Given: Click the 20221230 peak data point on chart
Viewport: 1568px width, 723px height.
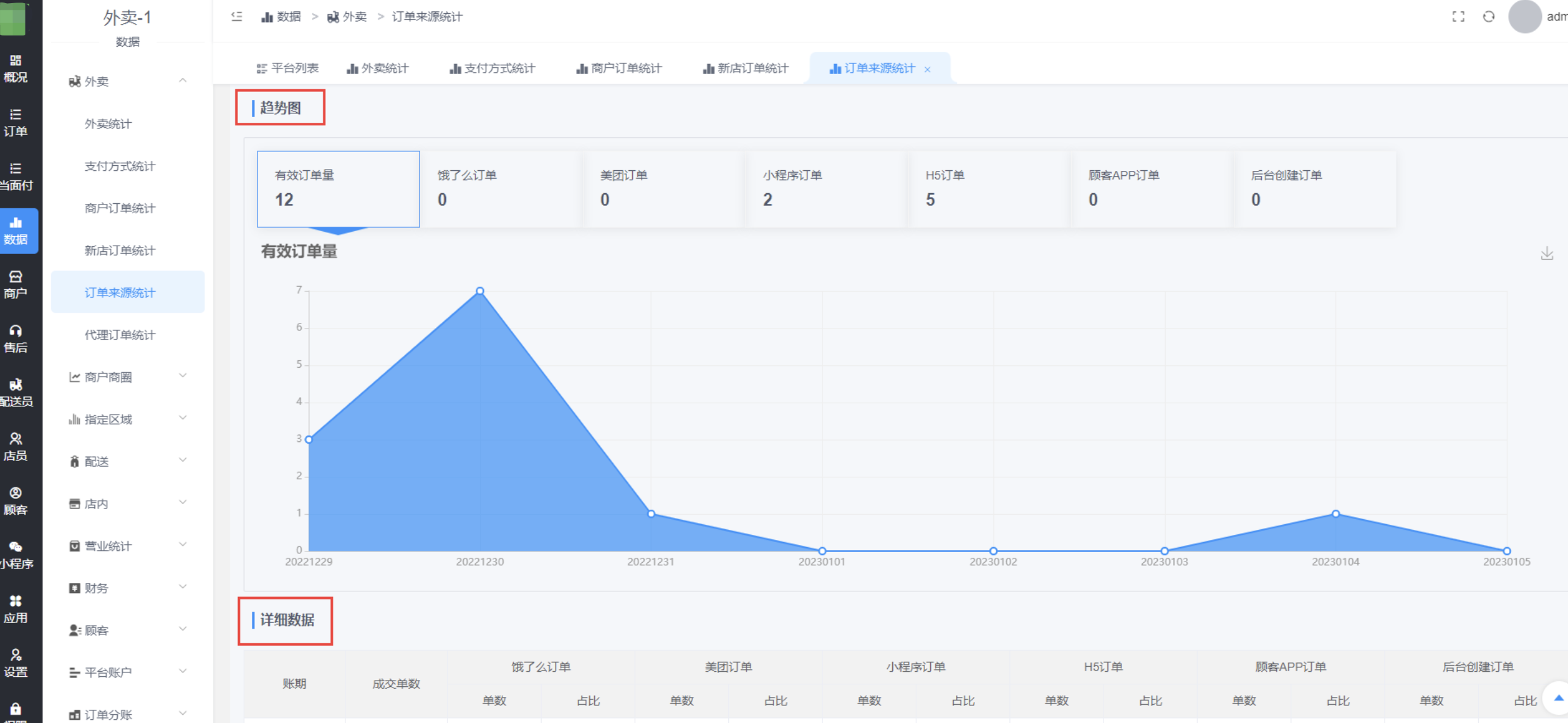Looking at the screenshot, I should point(480,291).
